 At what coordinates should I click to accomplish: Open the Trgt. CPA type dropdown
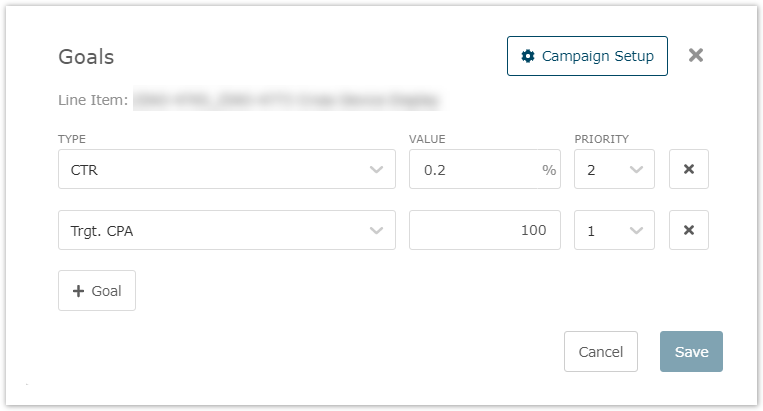click(227, 231)
